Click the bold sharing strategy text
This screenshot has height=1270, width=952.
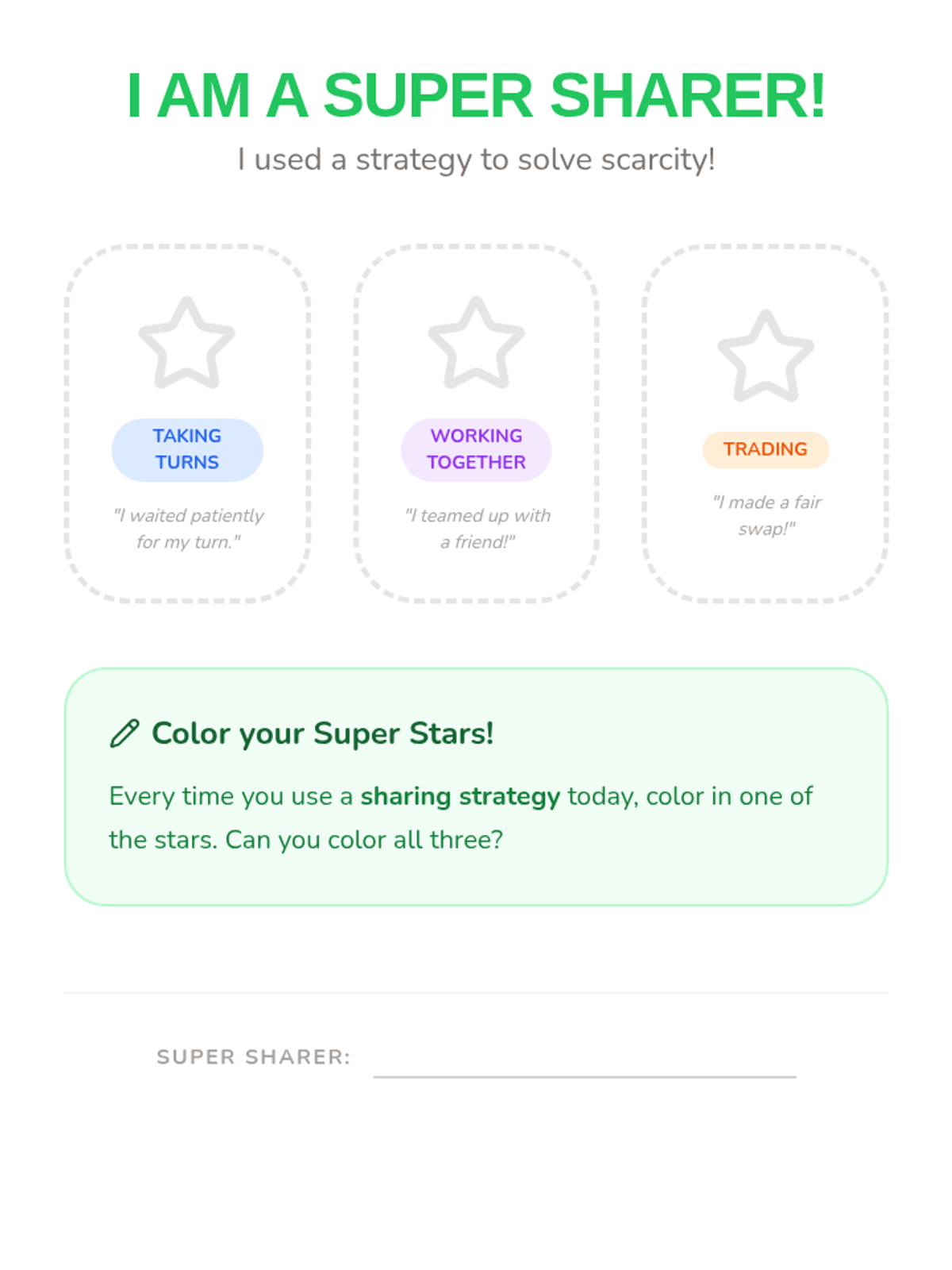460,796
